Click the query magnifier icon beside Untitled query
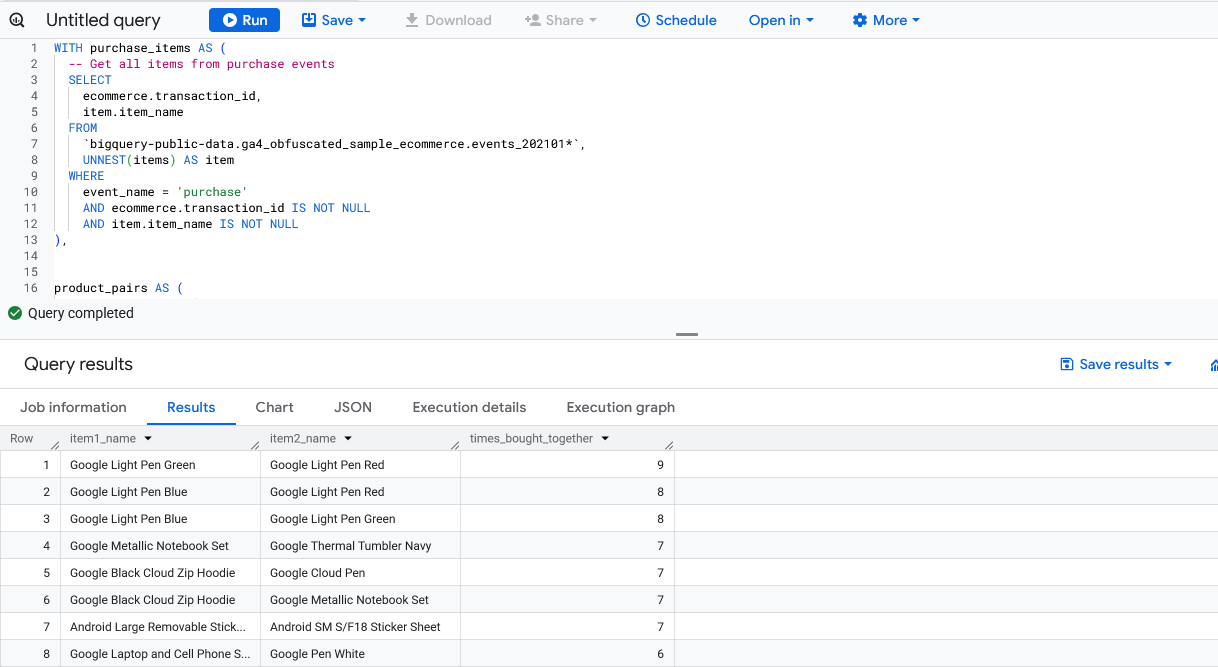Screen dimensions: 1218x667 (17, 20)
